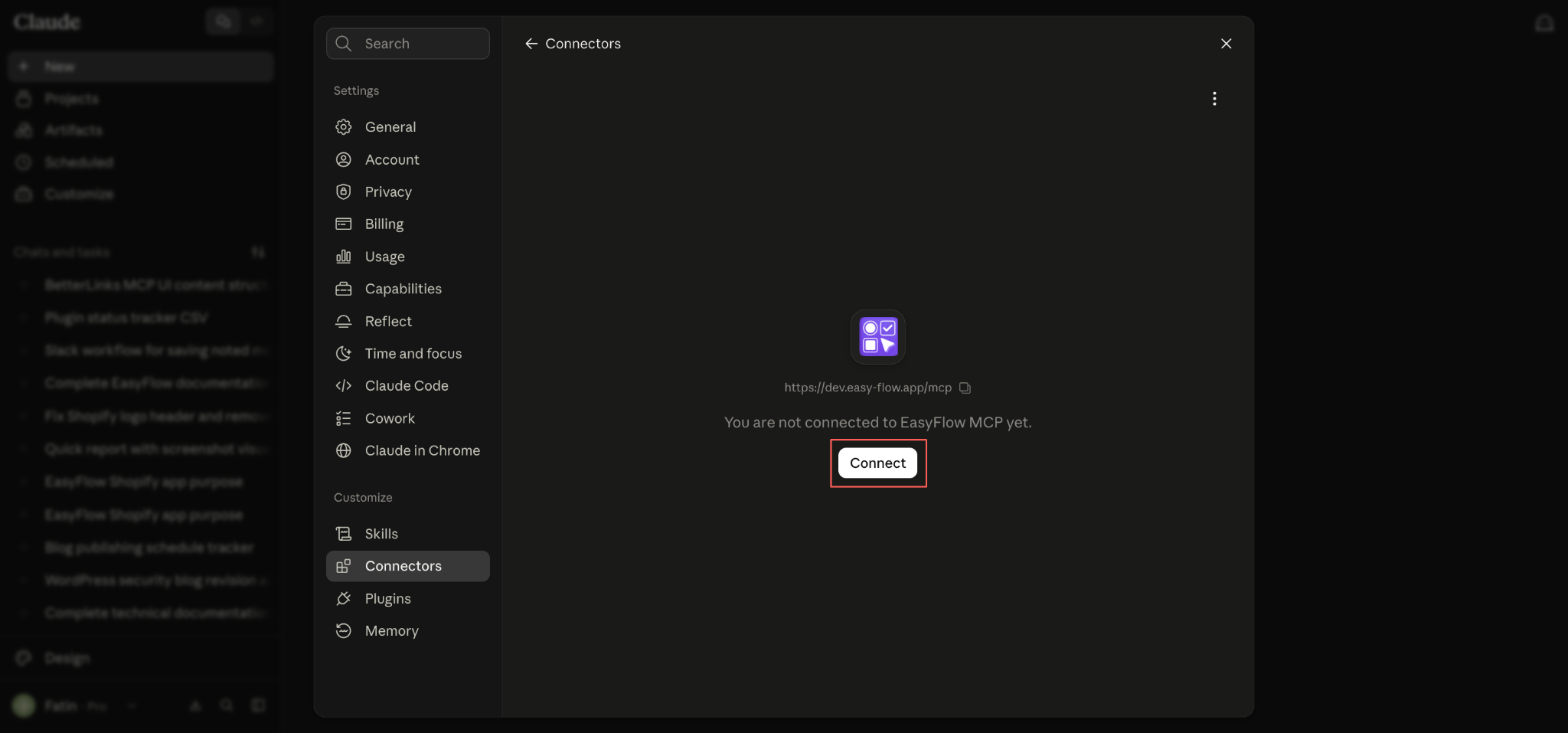
Task: Open Reflect settings
Action: coord(408,321)
